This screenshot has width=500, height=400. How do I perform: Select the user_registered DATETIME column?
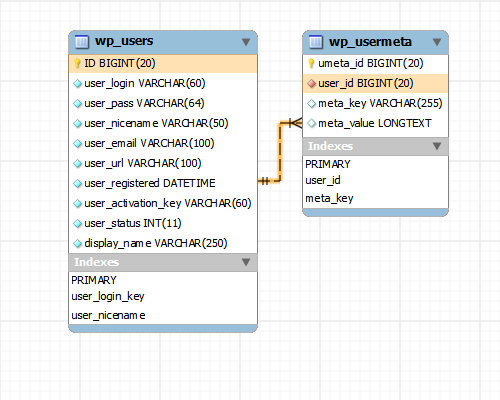coord(163,183)
